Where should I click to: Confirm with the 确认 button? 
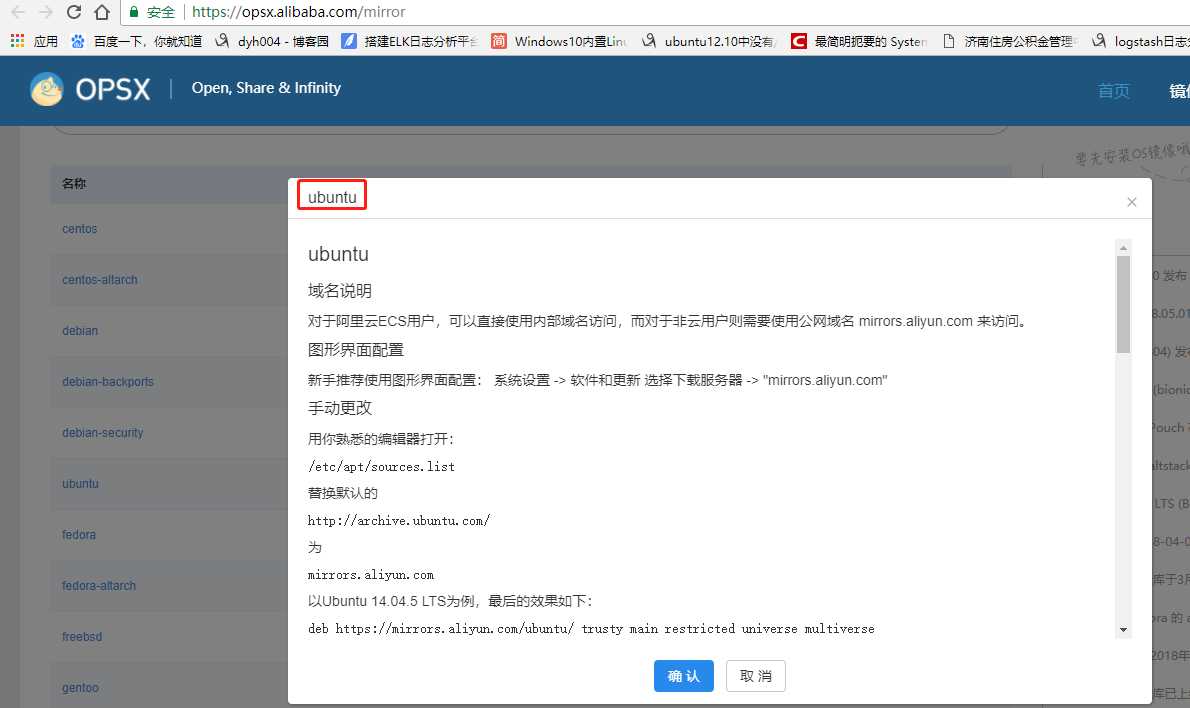point(683,675)
